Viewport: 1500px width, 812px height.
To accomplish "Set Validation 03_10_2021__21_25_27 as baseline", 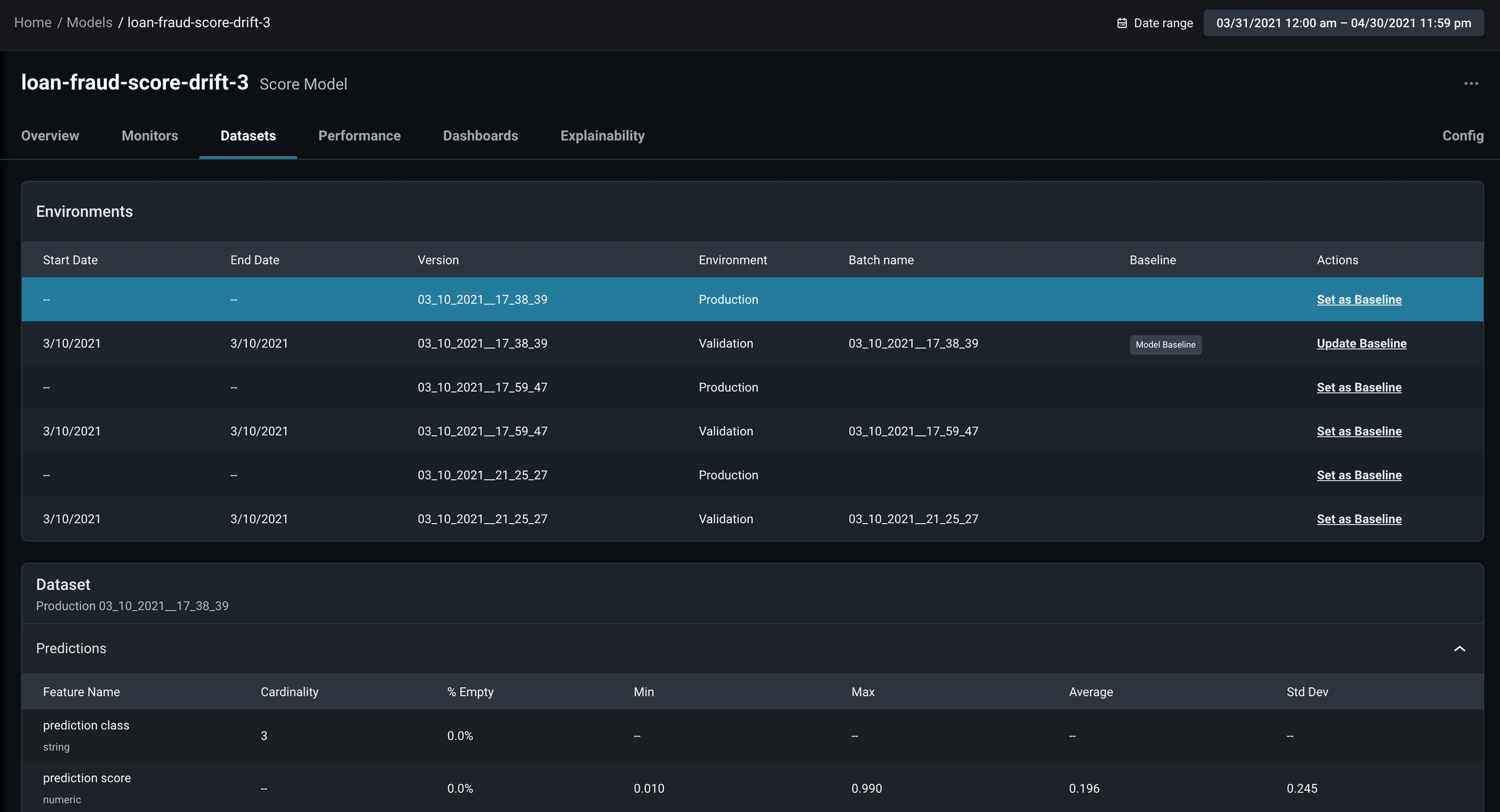I will coord(1359,519).
